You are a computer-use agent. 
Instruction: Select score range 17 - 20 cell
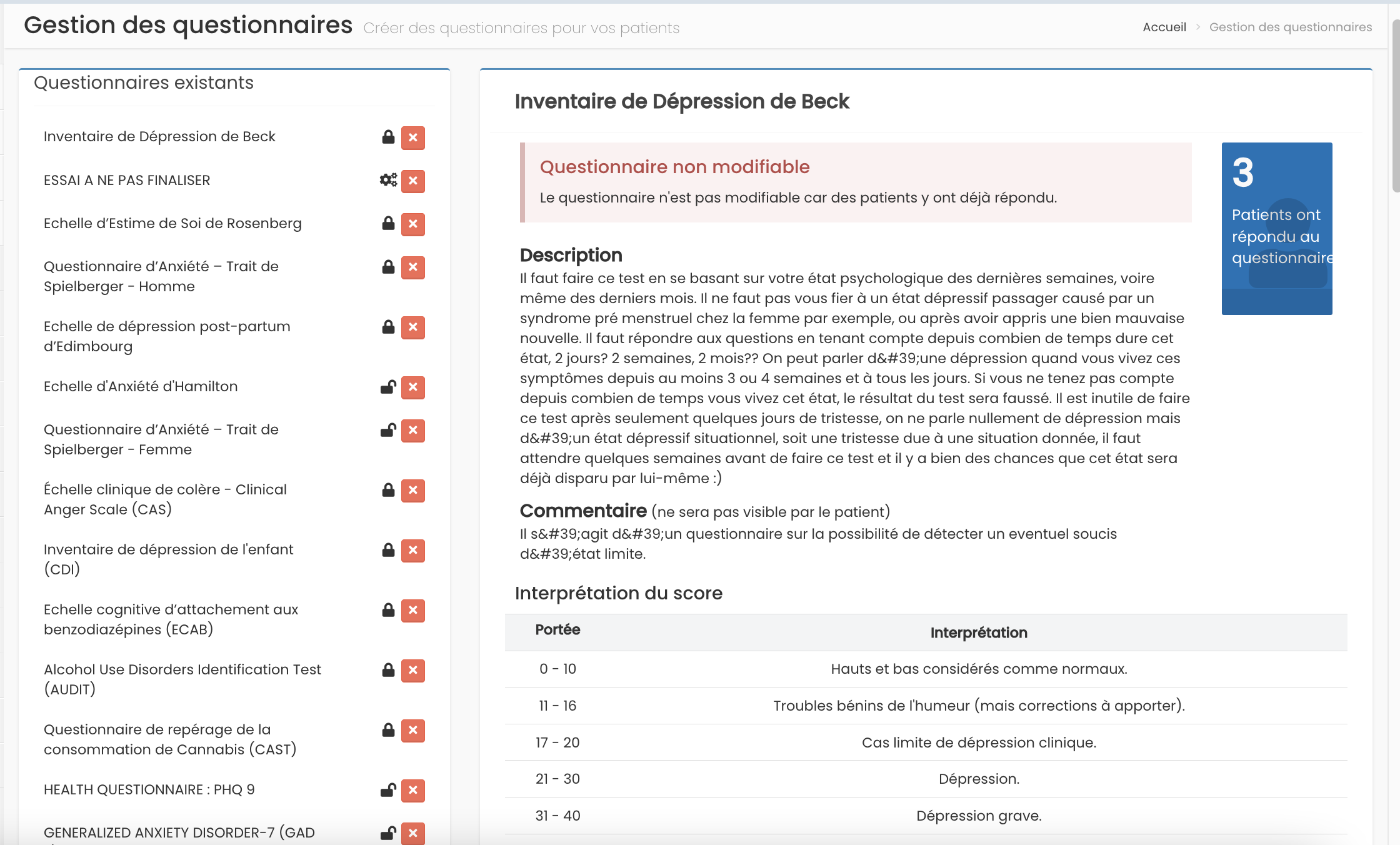click(557, 742)
